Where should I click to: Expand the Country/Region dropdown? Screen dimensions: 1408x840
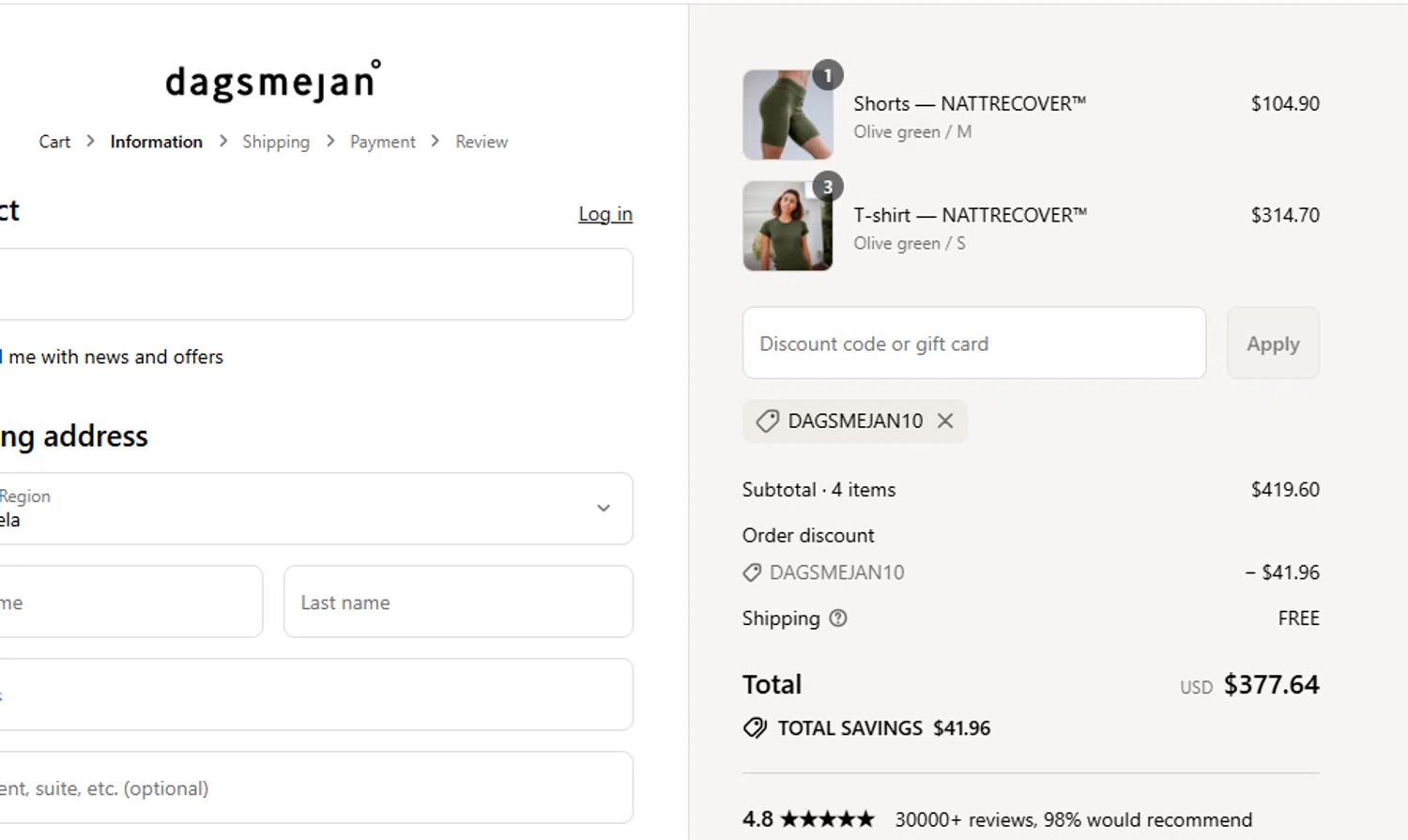click(x=314, y=508)
